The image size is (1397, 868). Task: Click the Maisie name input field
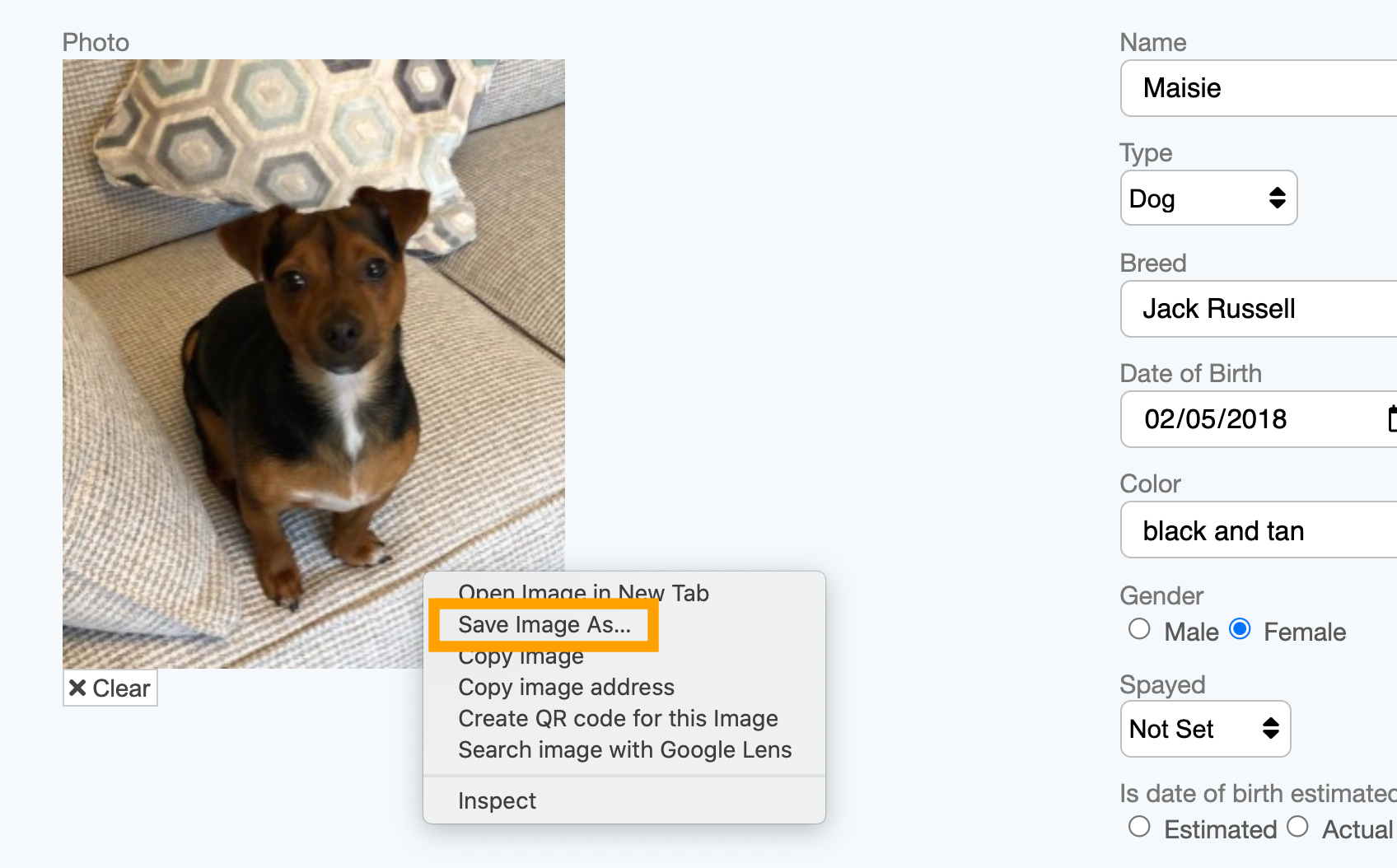coord(1259,88)
